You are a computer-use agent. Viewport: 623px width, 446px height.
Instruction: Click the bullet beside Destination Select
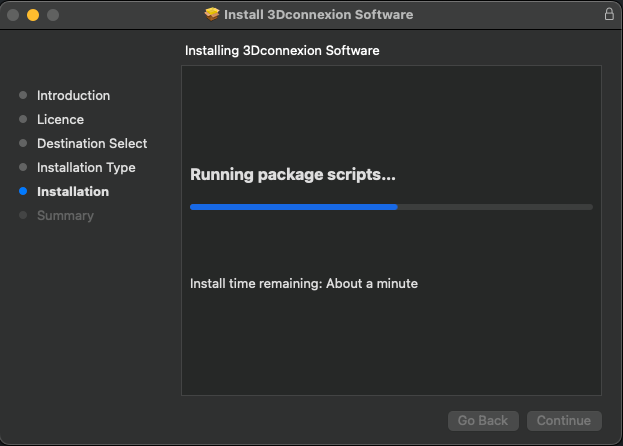(23, 143)
